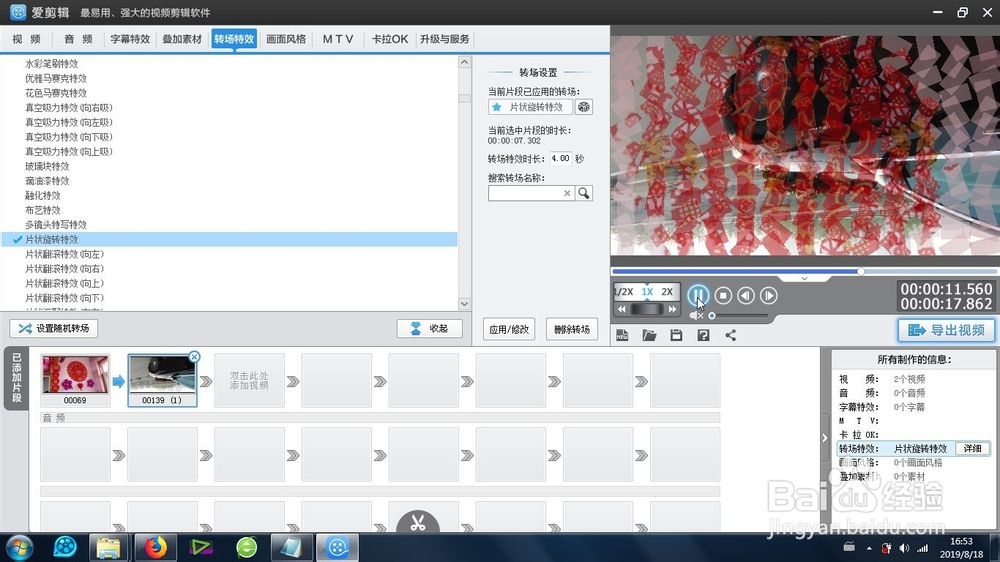
Task: Save the project with disk icon
Action: click(x=676, y=336)
